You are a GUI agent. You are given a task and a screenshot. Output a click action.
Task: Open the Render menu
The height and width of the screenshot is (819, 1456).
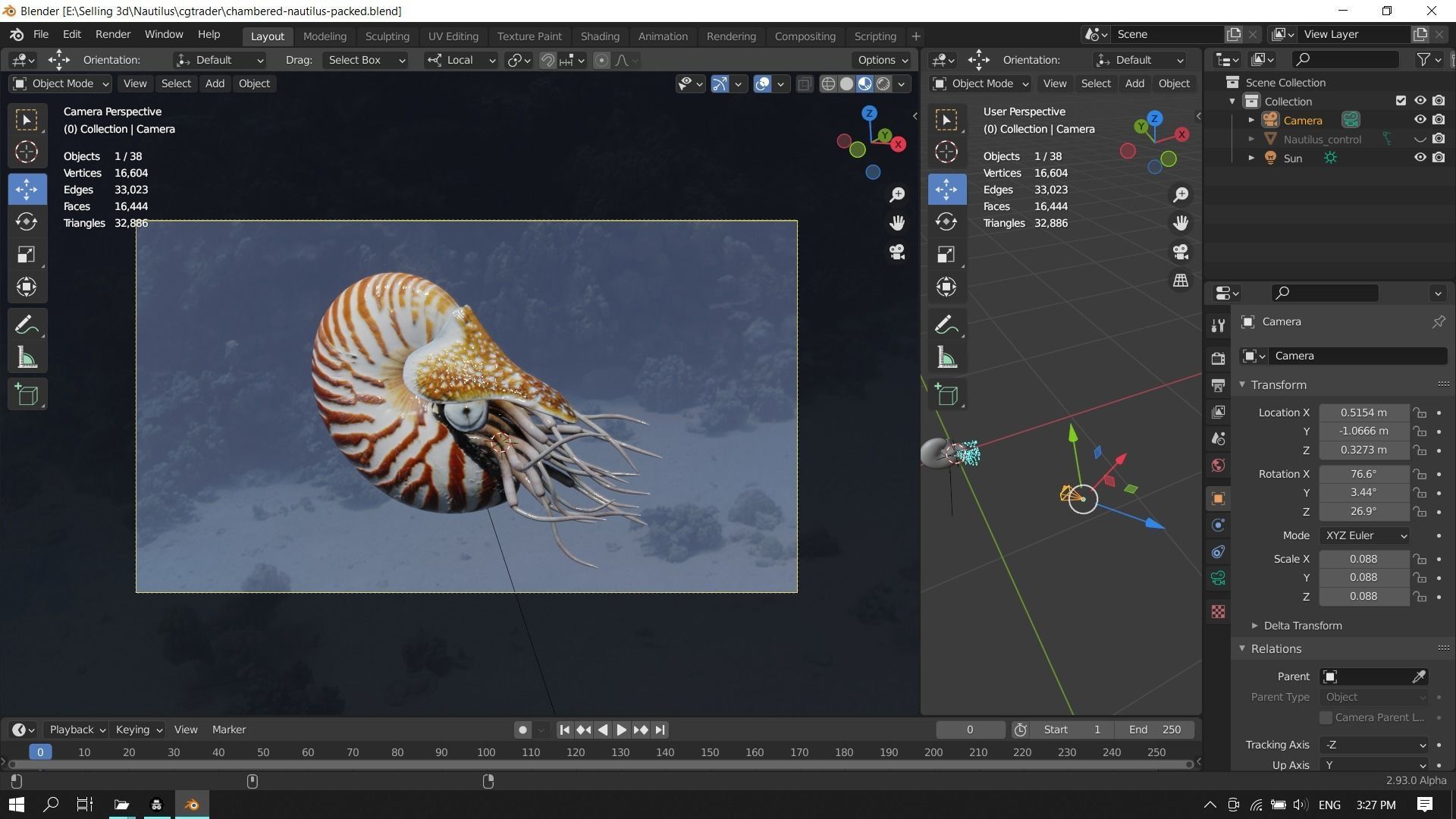click(113, 34)
